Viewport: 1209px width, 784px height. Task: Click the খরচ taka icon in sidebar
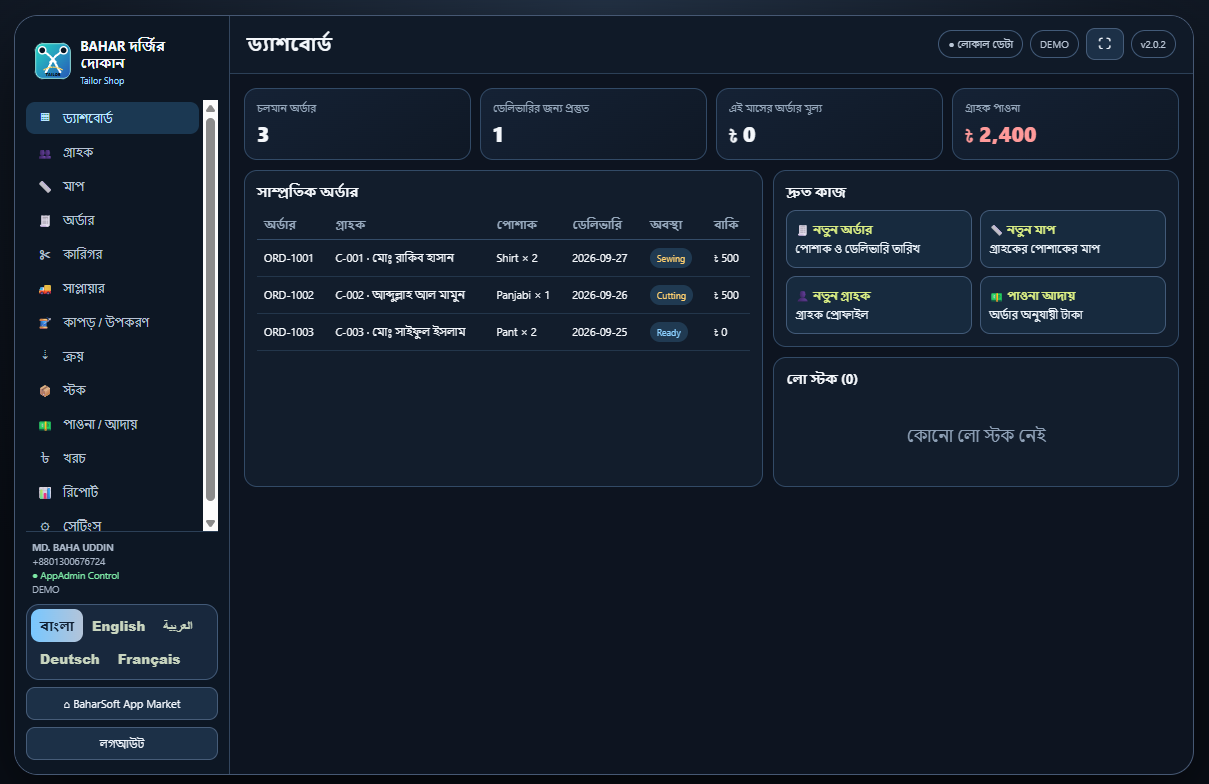[x=45, y=458]
